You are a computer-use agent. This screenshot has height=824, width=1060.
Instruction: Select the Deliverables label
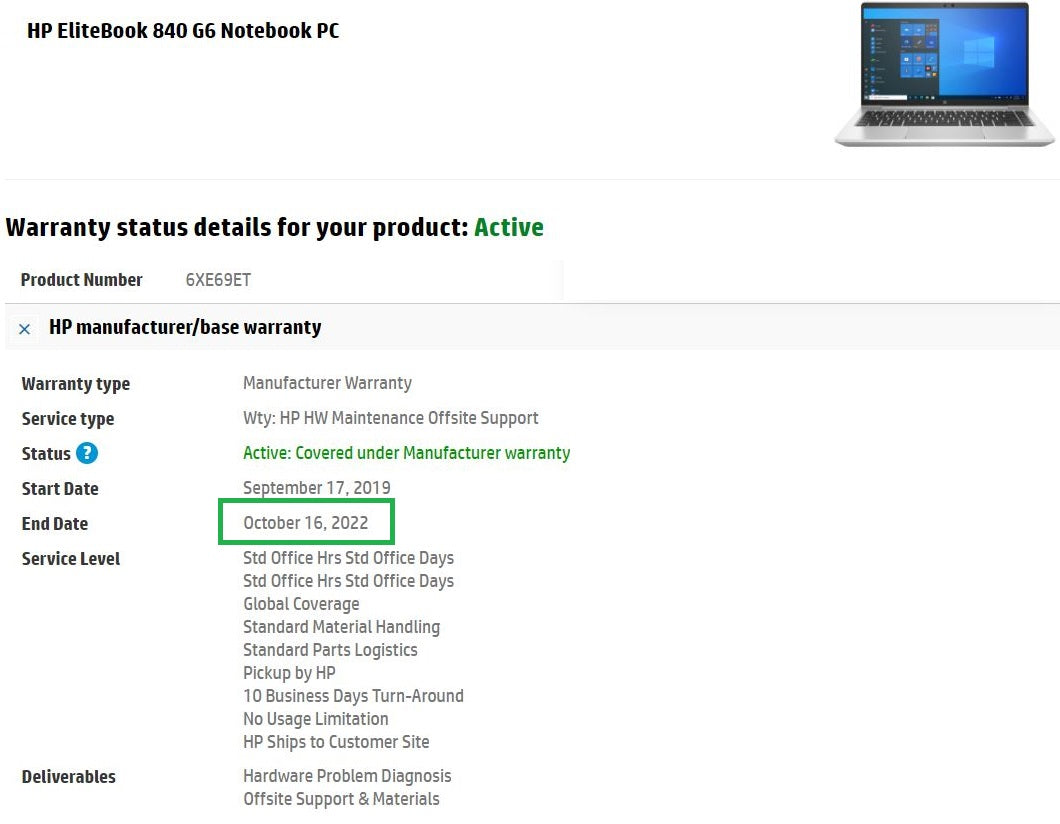click(68, 777)
